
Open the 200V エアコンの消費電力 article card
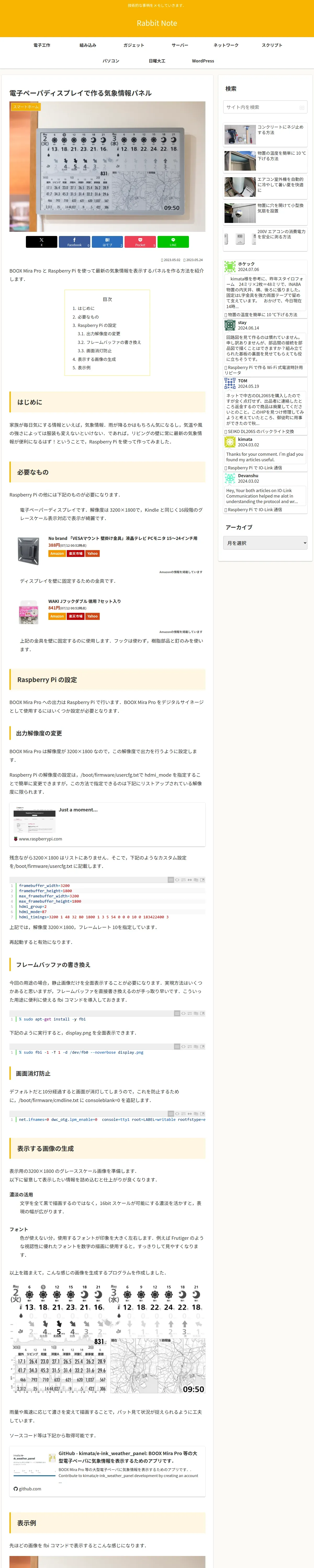tap(265, 239)
